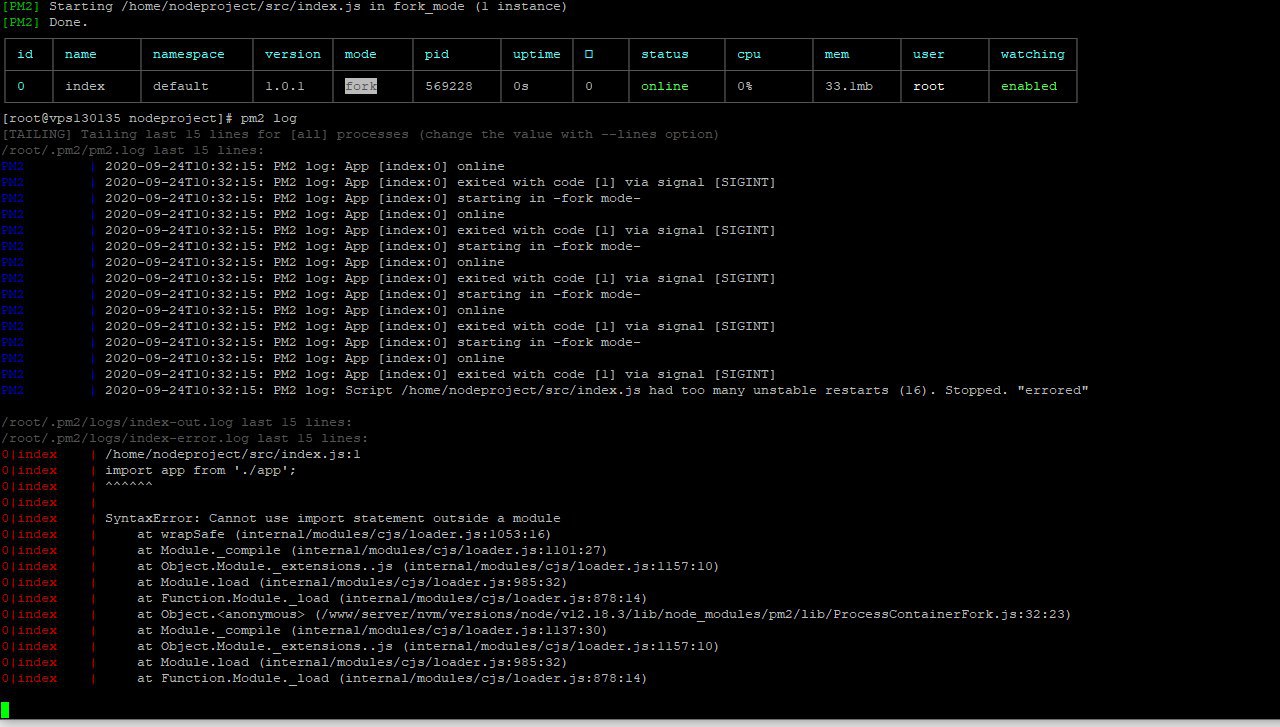Click the highlighted 'fork' mode cell

pyautogui.click(x=361, y=86)
